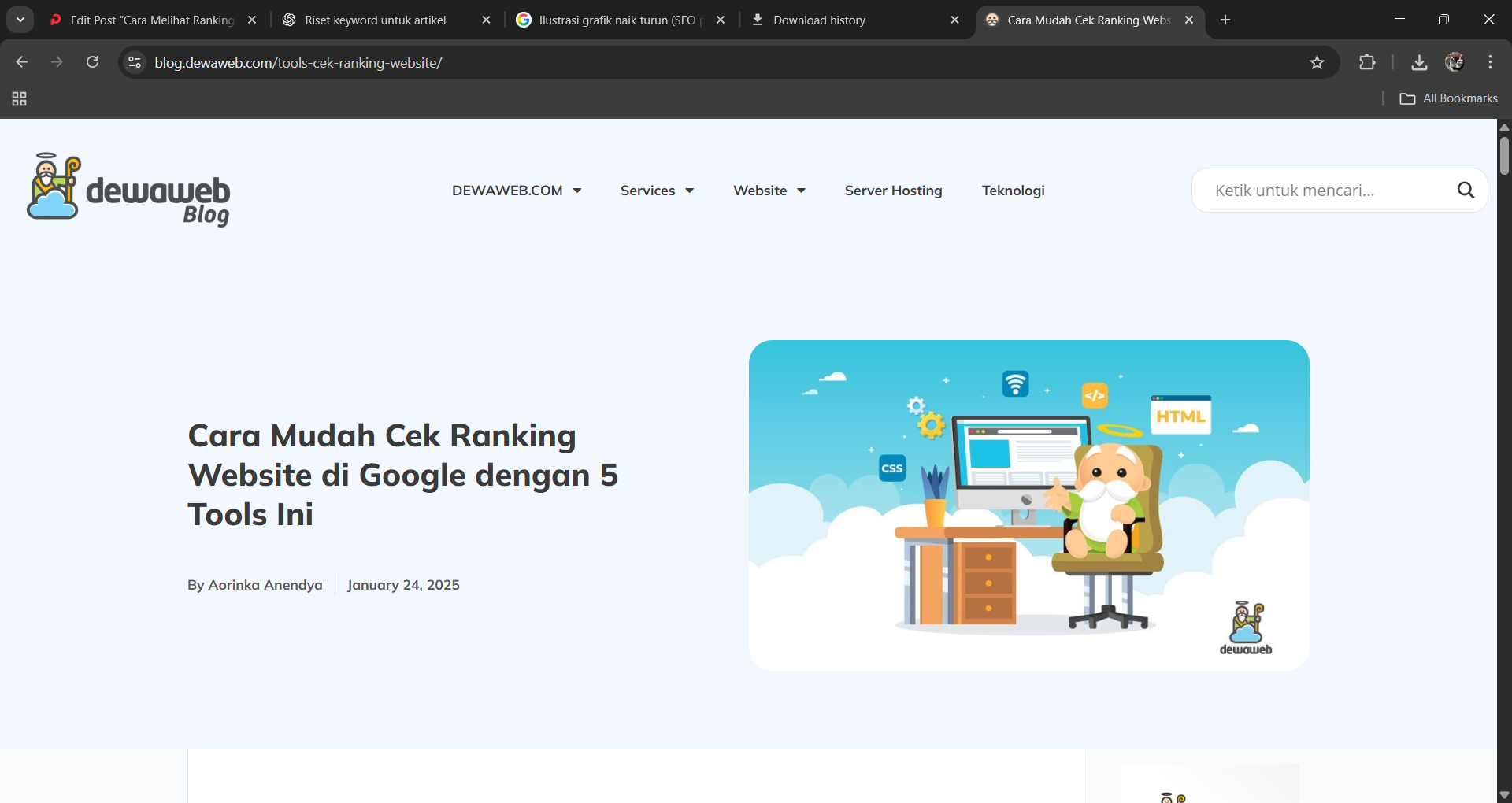Minimize the browser window
Image resolution: width=1512 pixels, height=803 pixels.
(x=1399, y=20)
